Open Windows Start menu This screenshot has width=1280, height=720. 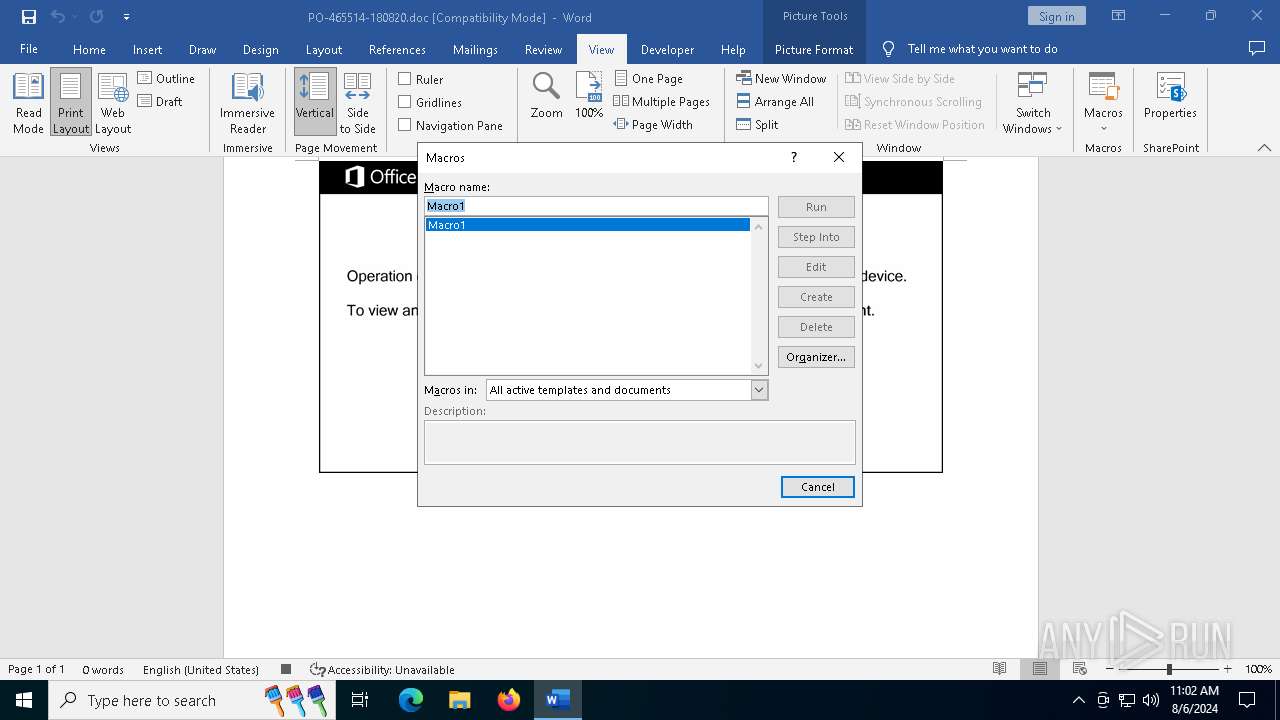23,700
